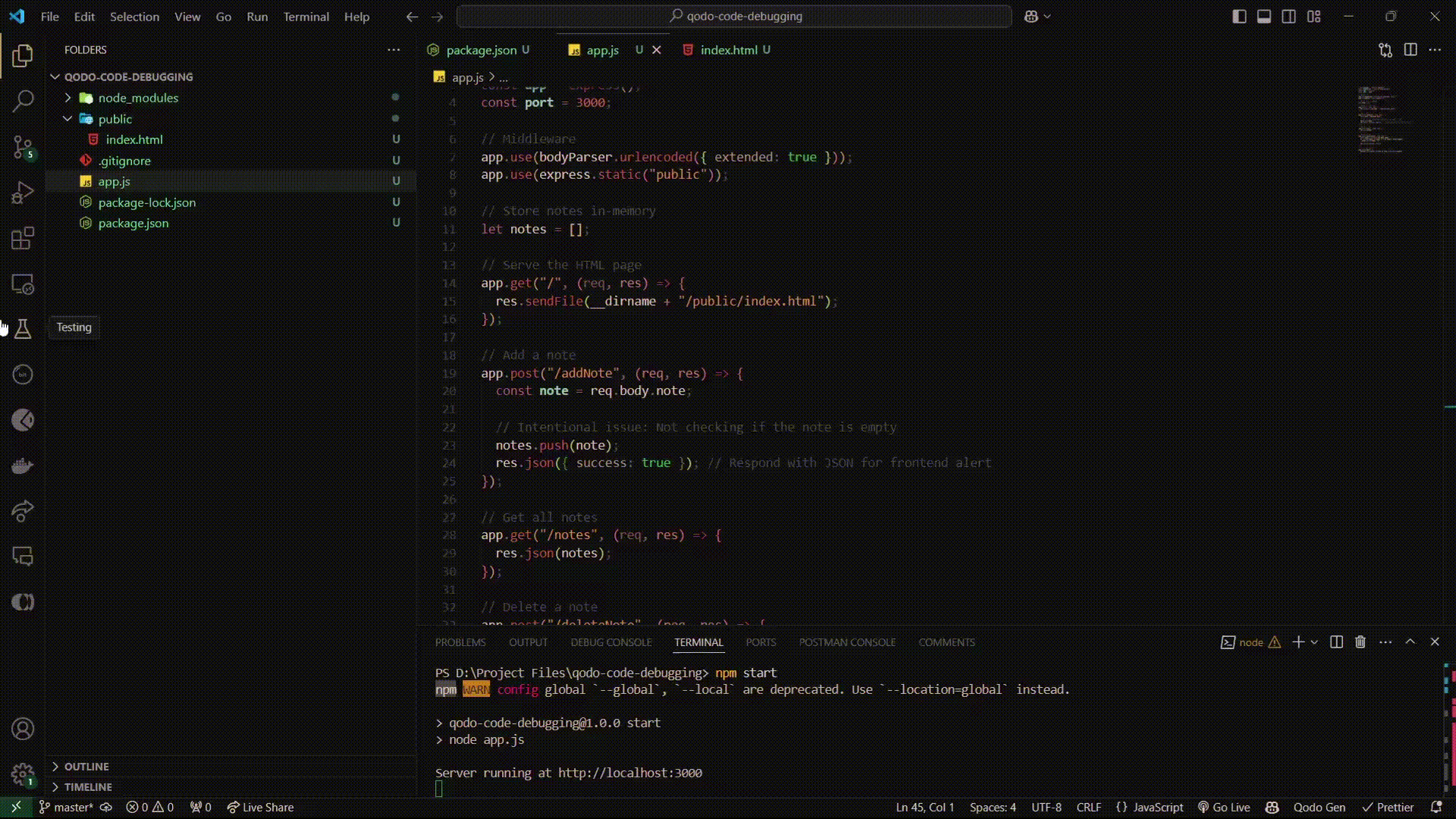1456x819 pixels.
Task: Click Live Share in the status bar
Action: tap(260, 808)
